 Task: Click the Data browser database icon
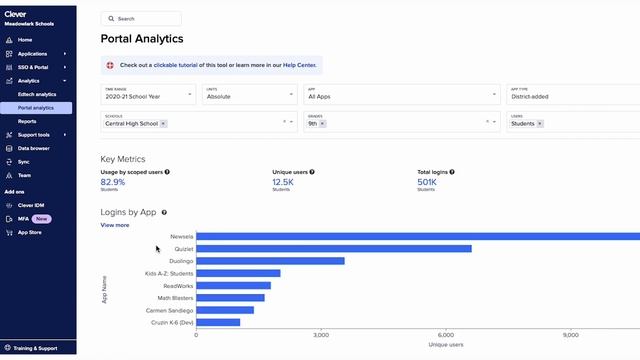(x=9, y=148)
